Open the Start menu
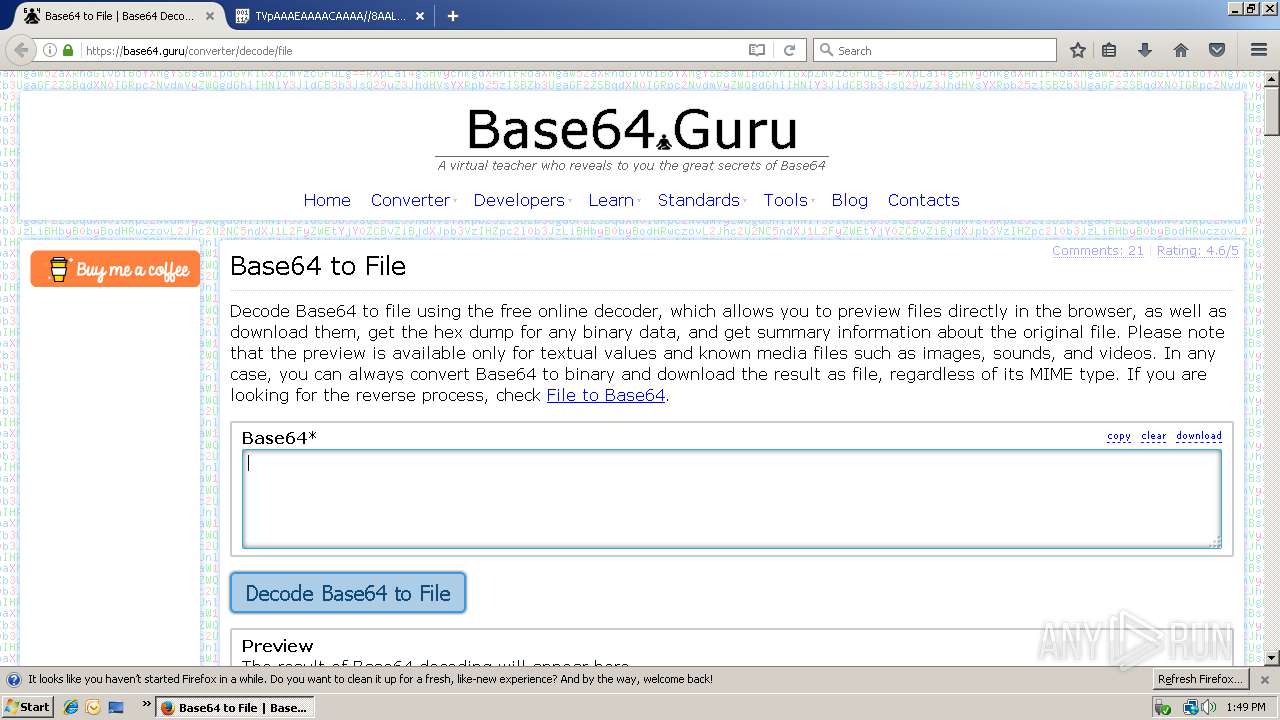 point(28,707)
